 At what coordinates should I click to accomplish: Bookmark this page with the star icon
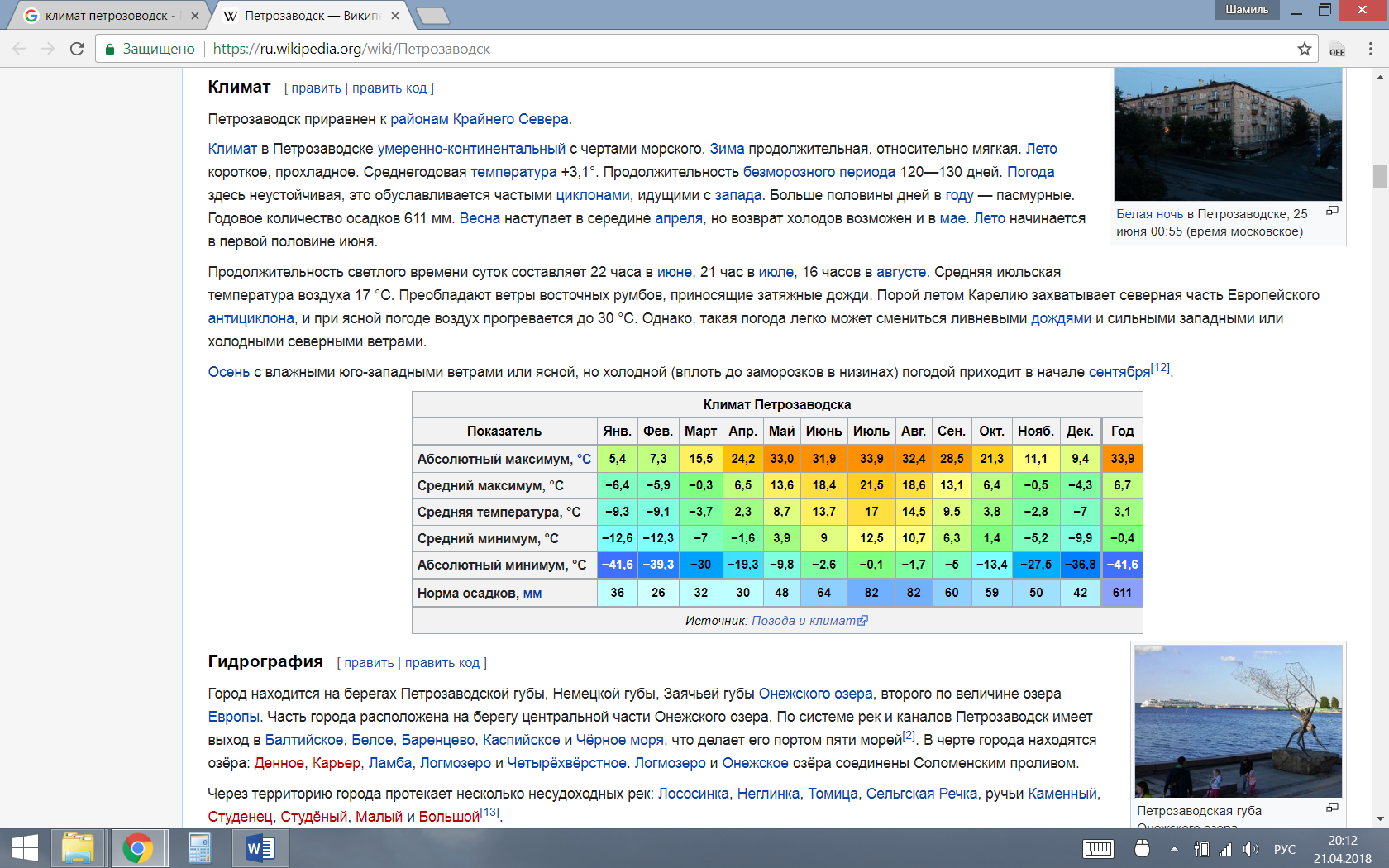1305,49
